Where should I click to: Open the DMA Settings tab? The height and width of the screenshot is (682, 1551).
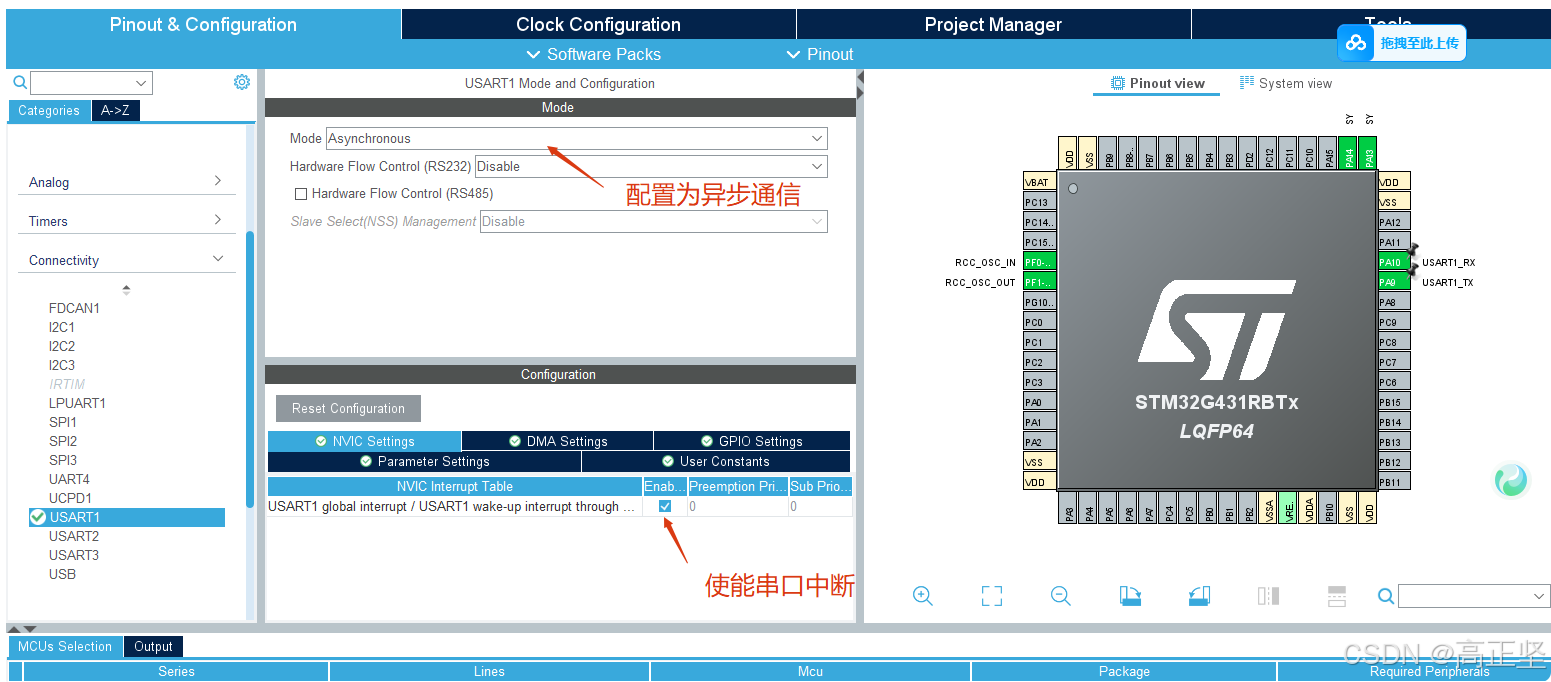[557, 441]
